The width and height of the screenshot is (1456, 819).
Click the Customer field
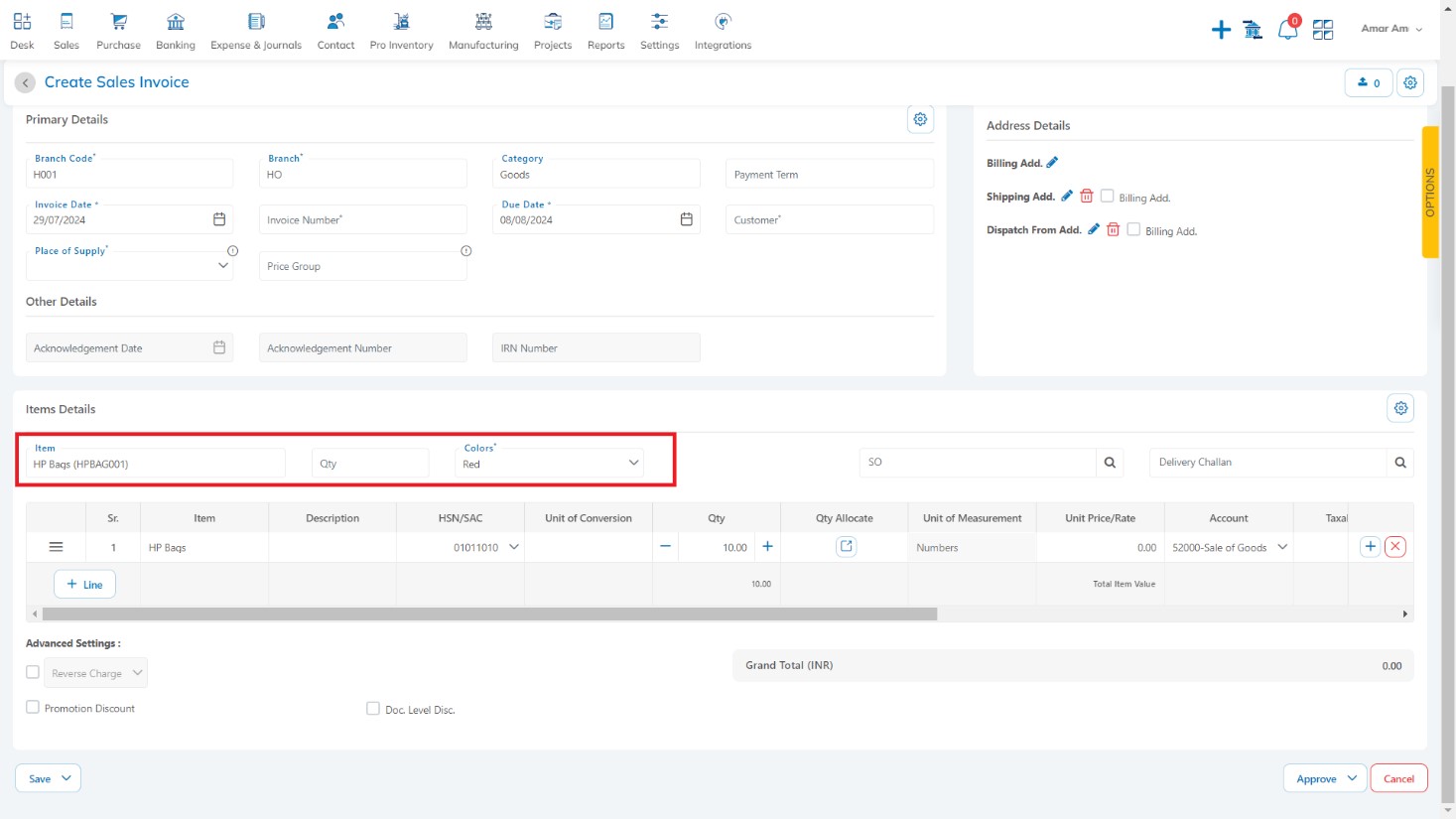[x=830, y=219]
